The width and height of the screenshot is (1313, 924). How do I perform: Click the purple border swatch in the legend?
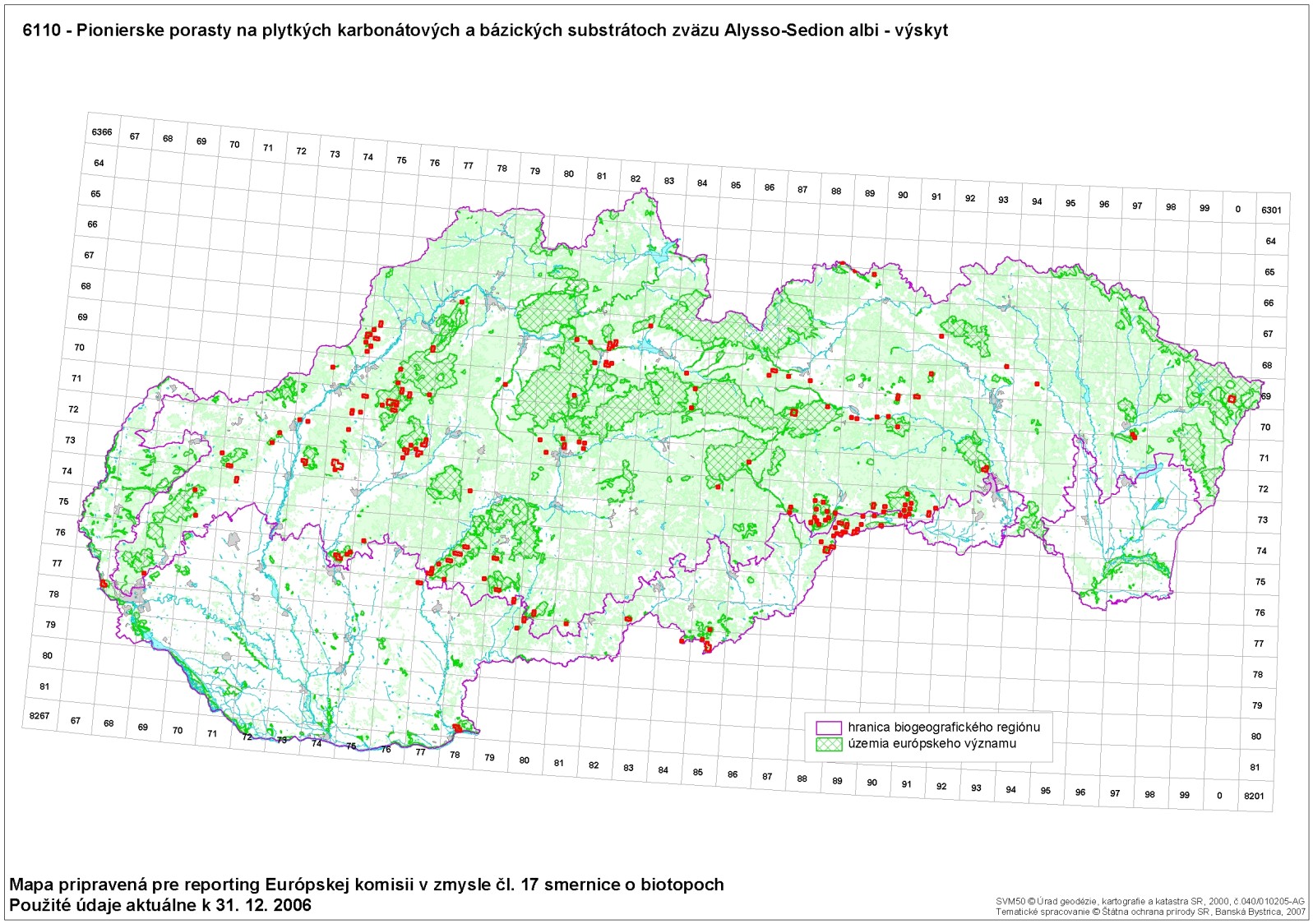[x=829, y=728]
